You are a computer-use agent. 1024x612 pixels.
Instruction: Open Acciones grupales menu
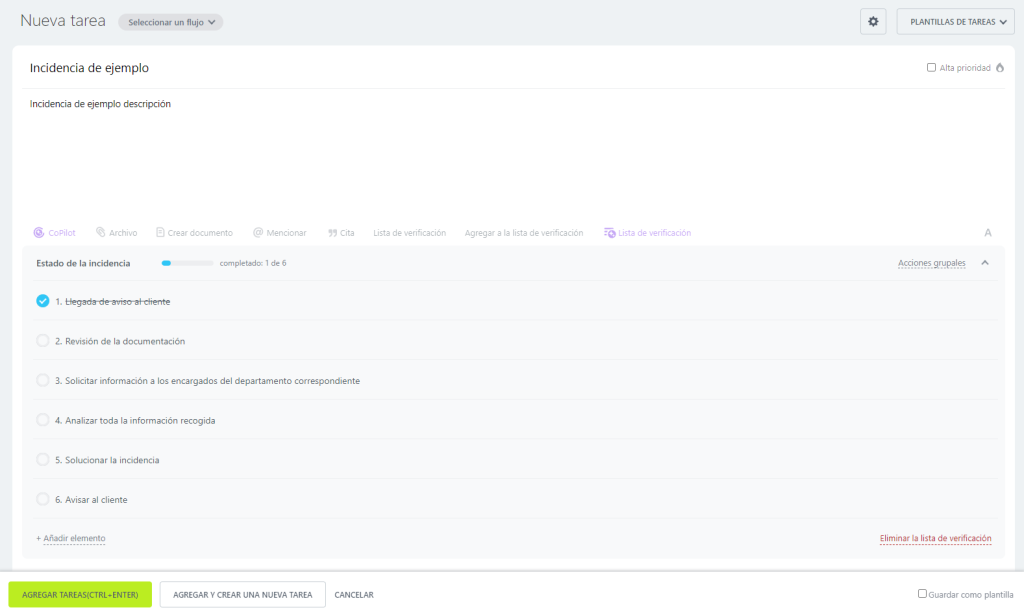(x=931, y=263)
